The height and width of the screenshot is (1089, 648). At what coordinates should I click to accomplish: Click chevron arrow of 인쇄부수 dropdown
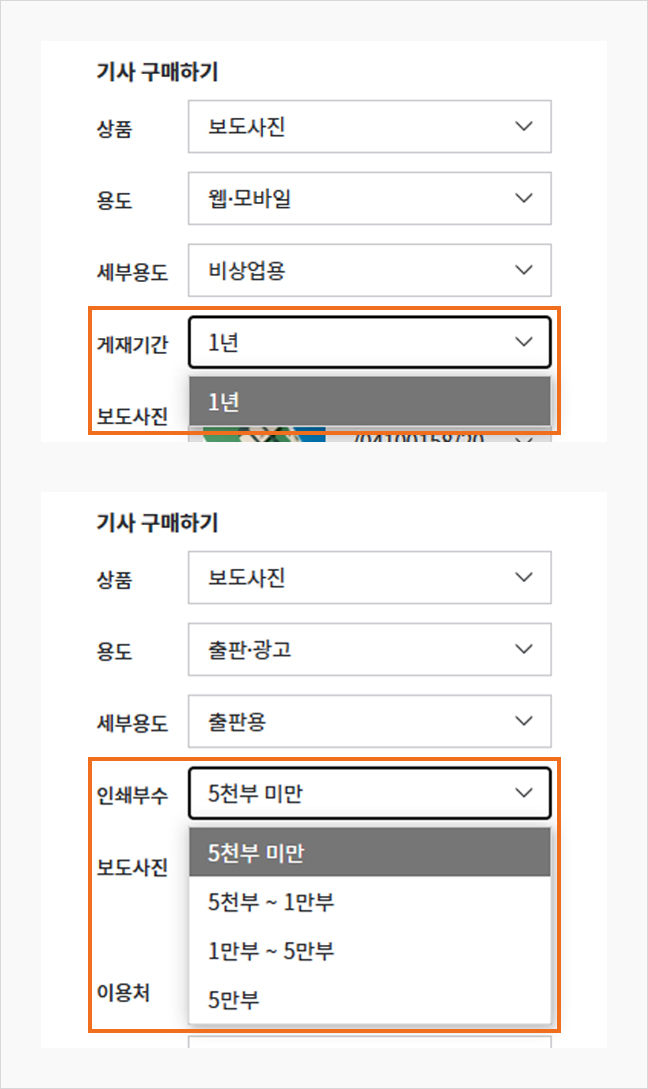[524, 792]
